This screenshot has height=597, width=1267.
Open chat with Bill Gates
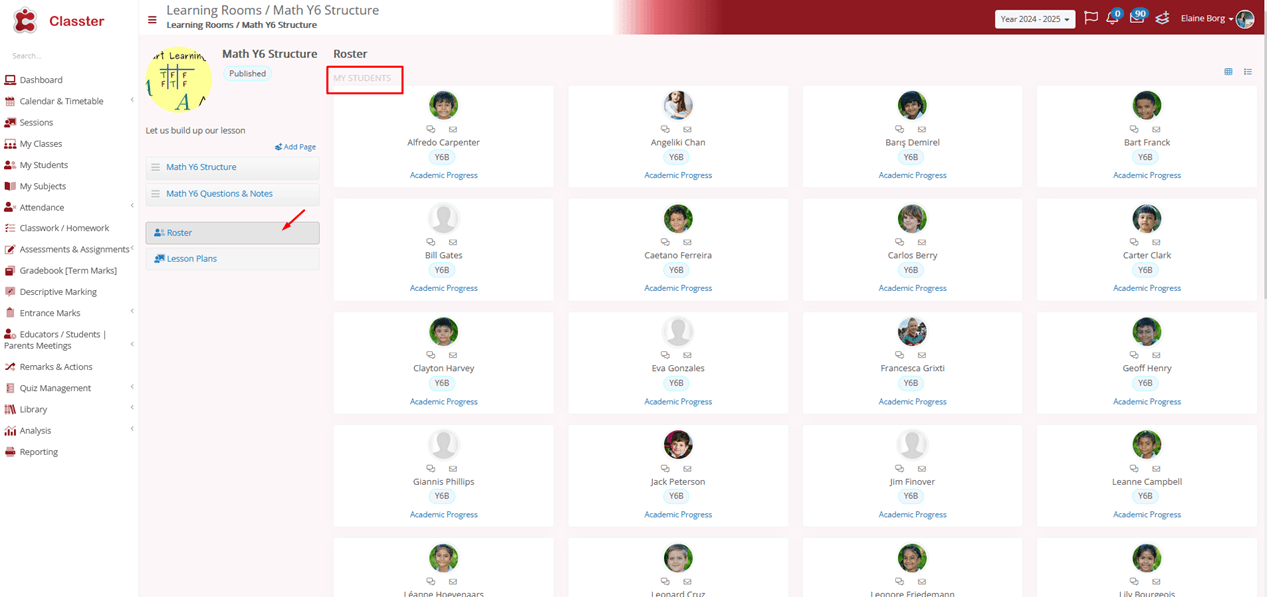431,242
